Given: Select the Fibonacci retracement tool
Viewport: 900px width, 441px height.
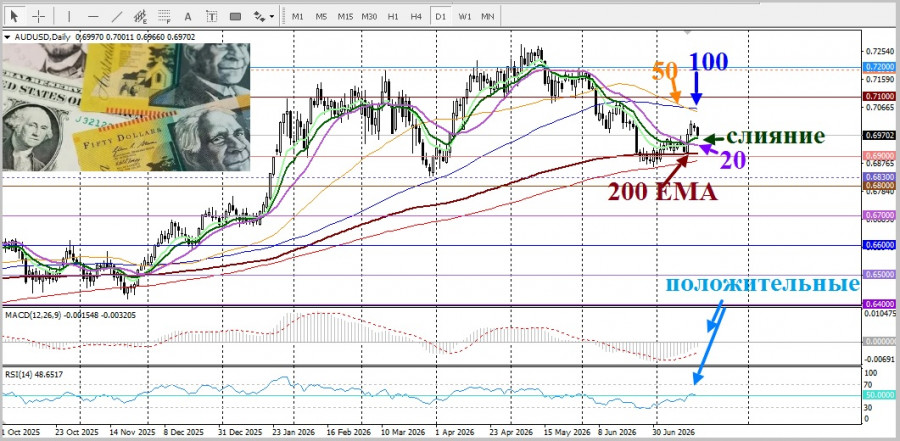Looking at the screenshot, I should 164,16.
